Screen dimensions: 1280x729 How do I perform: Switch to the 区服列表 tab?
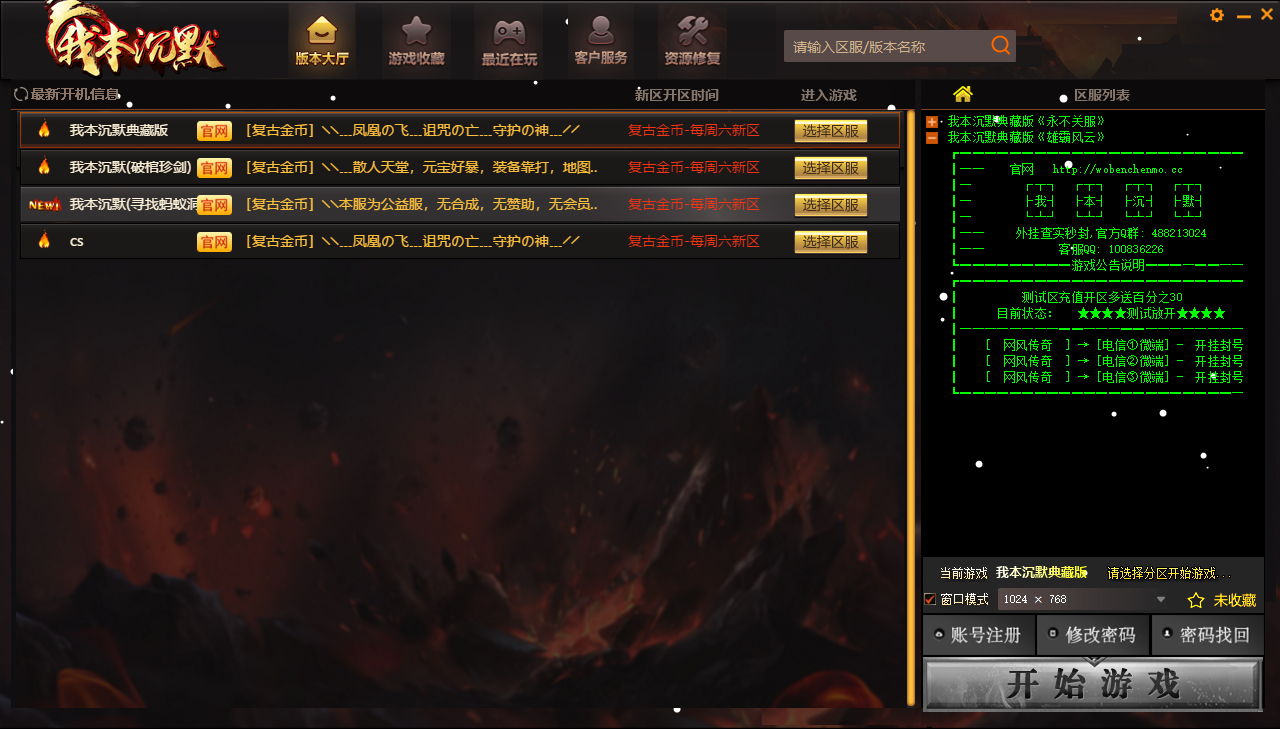[1101, 95]
